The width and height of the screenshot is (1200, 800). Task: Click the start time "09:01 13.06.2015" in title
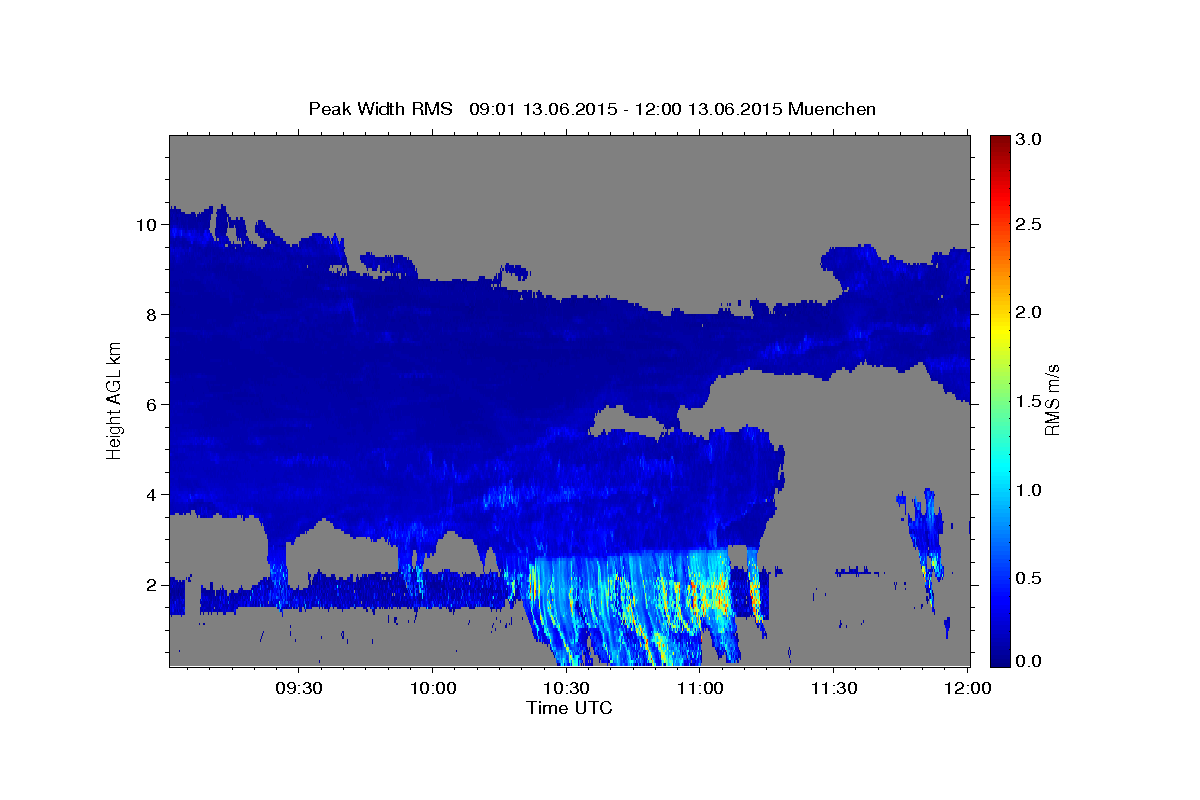[x=544, y=108]
